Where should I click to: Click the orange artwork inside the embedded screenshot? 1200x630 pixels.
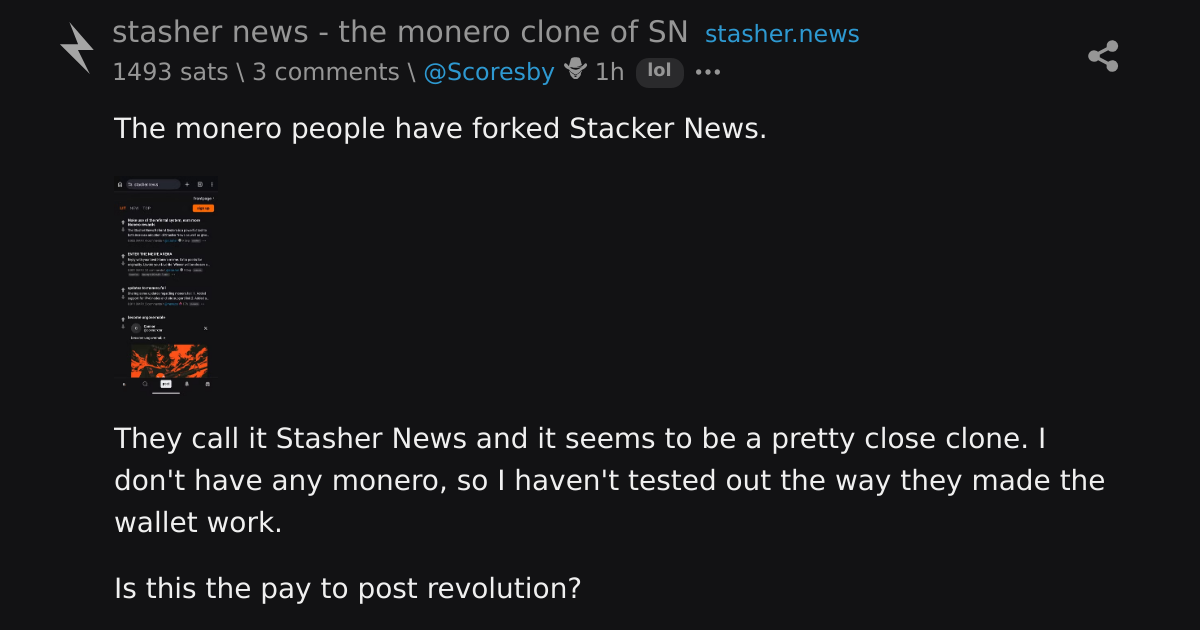pos(169,361)
